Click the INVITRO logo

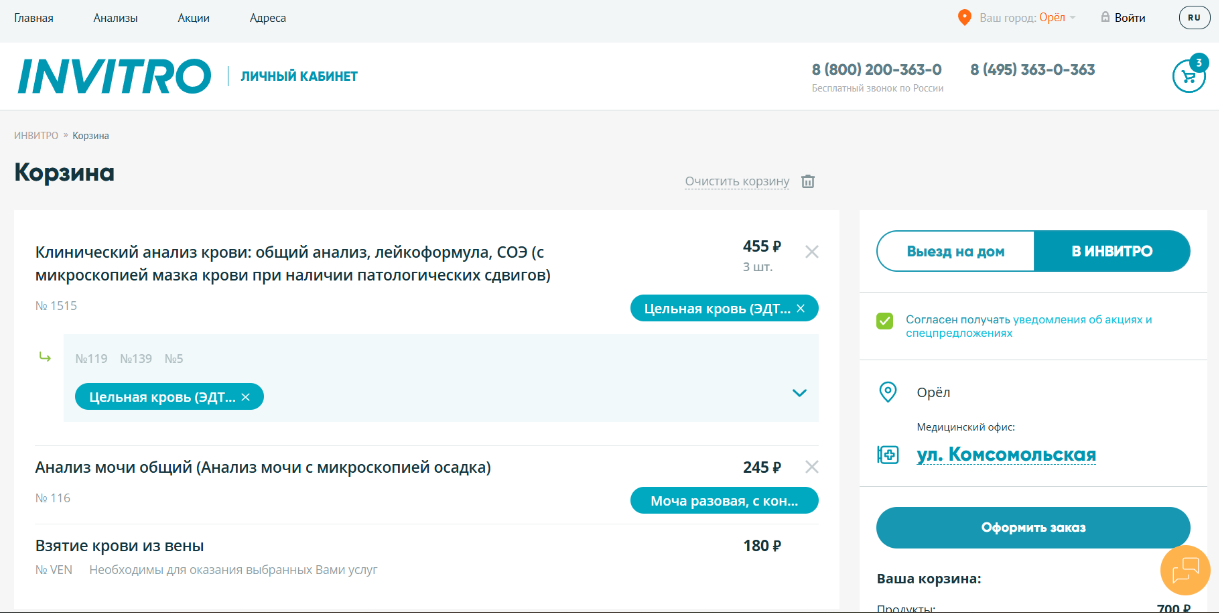114,77
